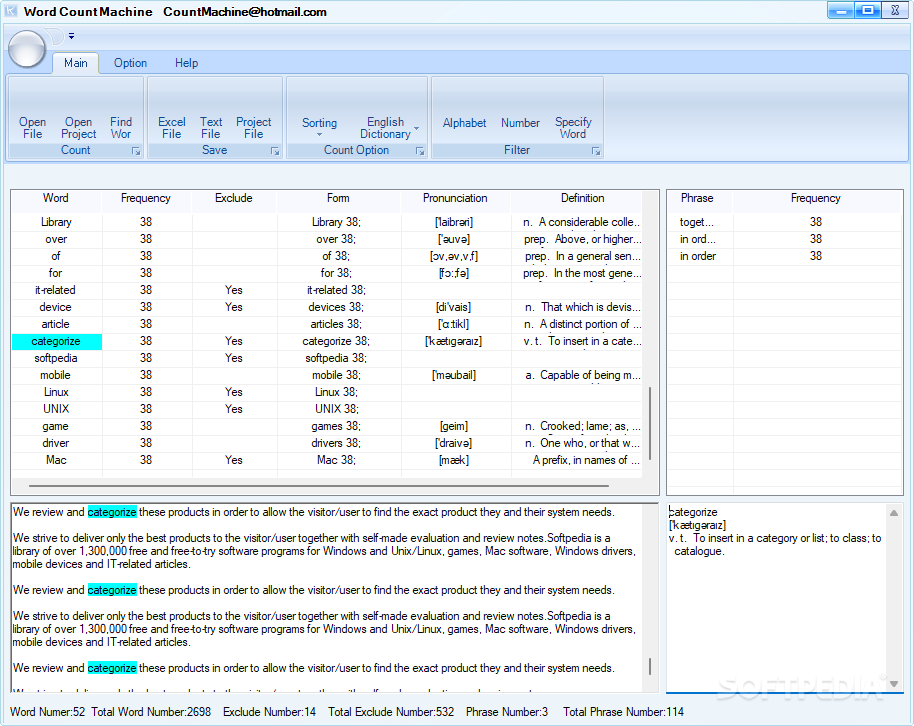Viewport: 914px width, 726px height.
Task: Switch to the Main ribbon tab
Action: 76,63
